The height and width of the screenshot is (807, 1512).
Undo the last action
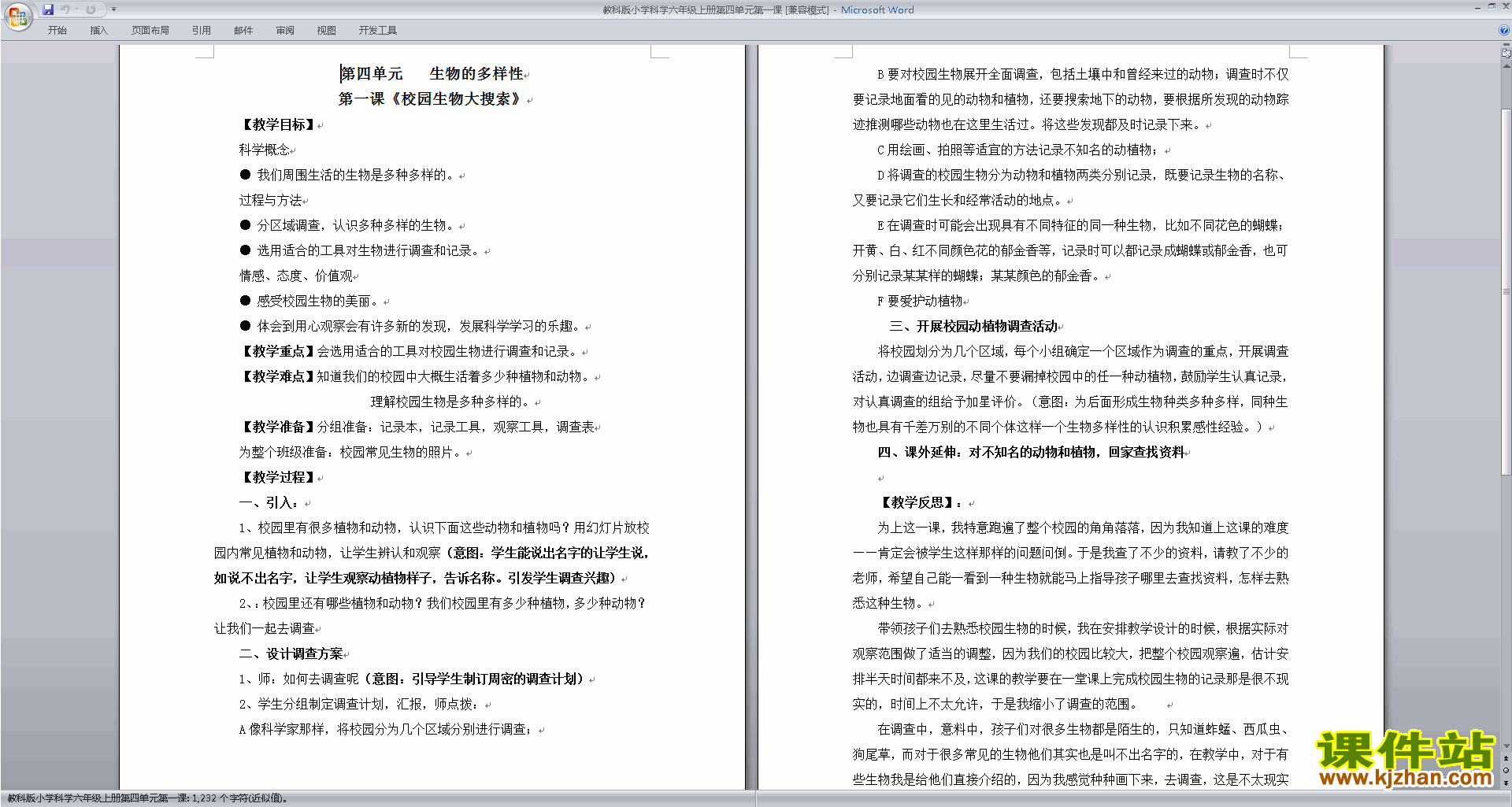coord(65,9)
